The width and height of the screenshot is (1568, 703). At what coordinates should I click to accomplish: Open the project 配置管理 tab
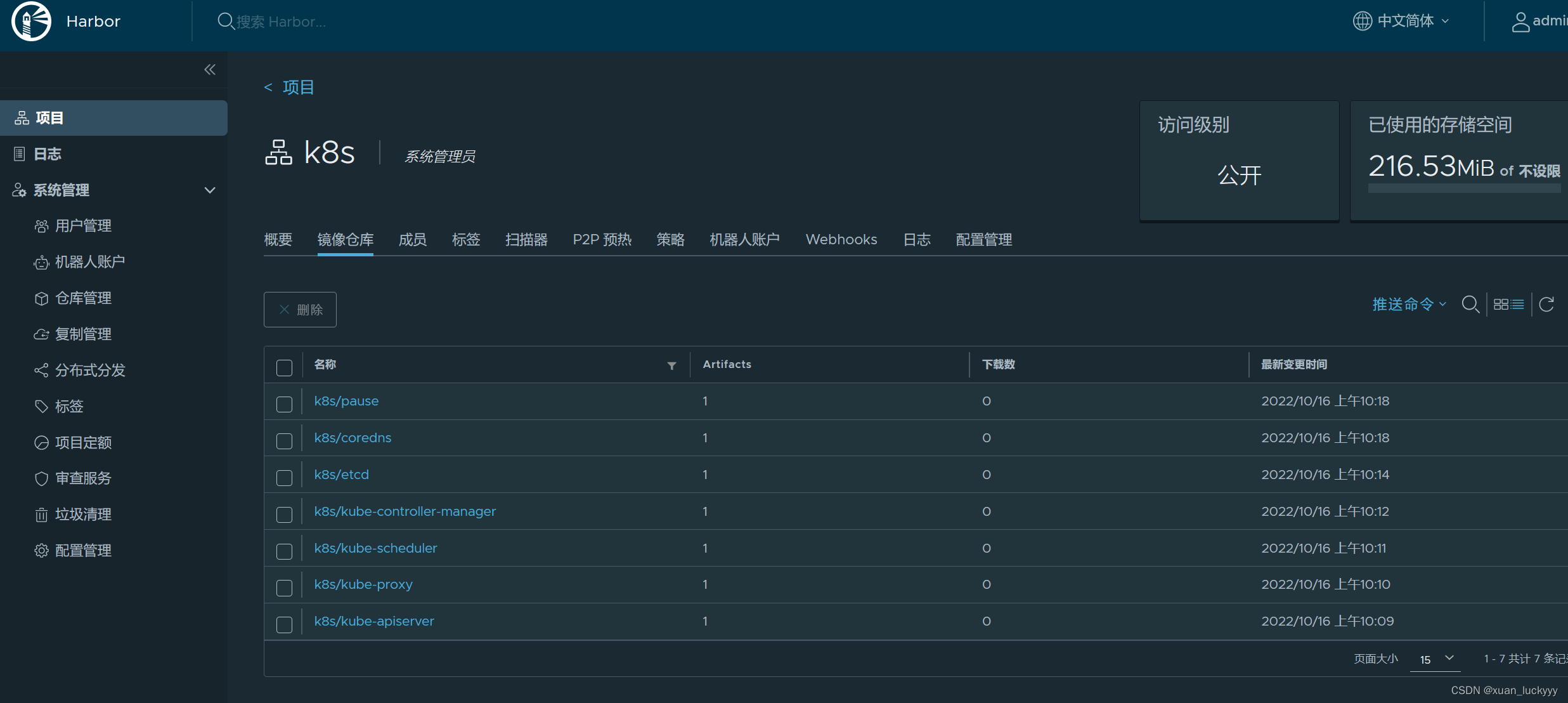pos(984,240)
